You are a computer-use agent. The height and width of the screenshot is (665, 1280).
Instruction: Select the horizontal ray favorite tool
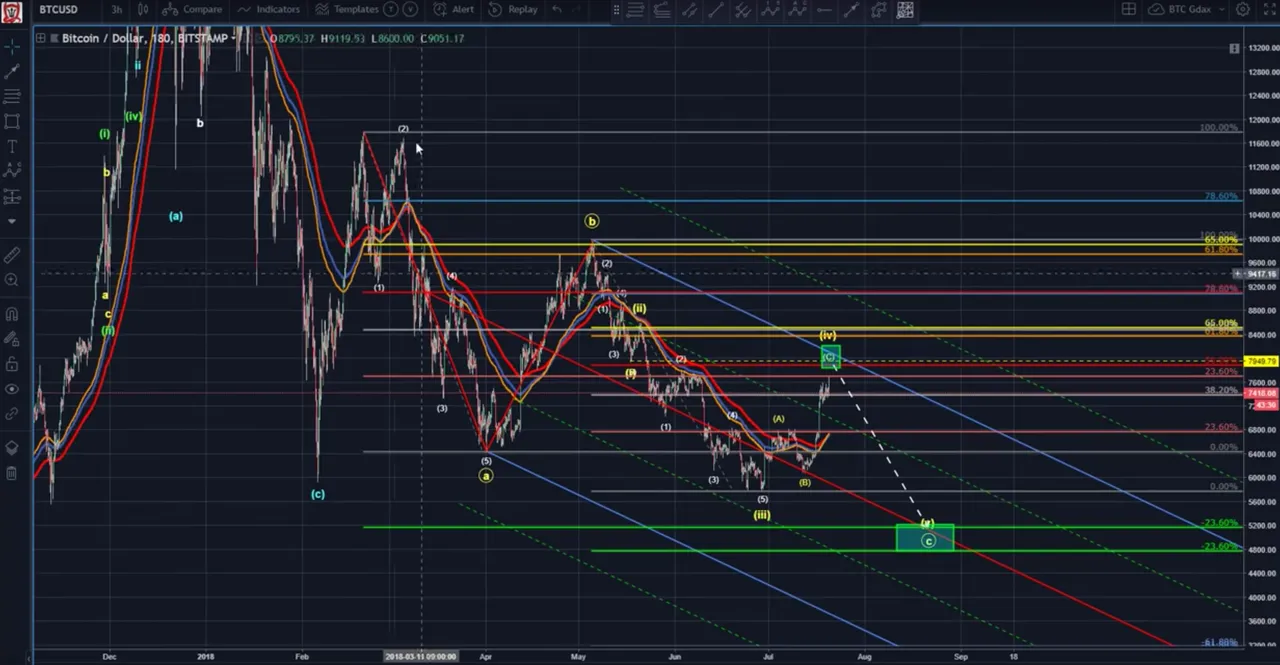824,10
